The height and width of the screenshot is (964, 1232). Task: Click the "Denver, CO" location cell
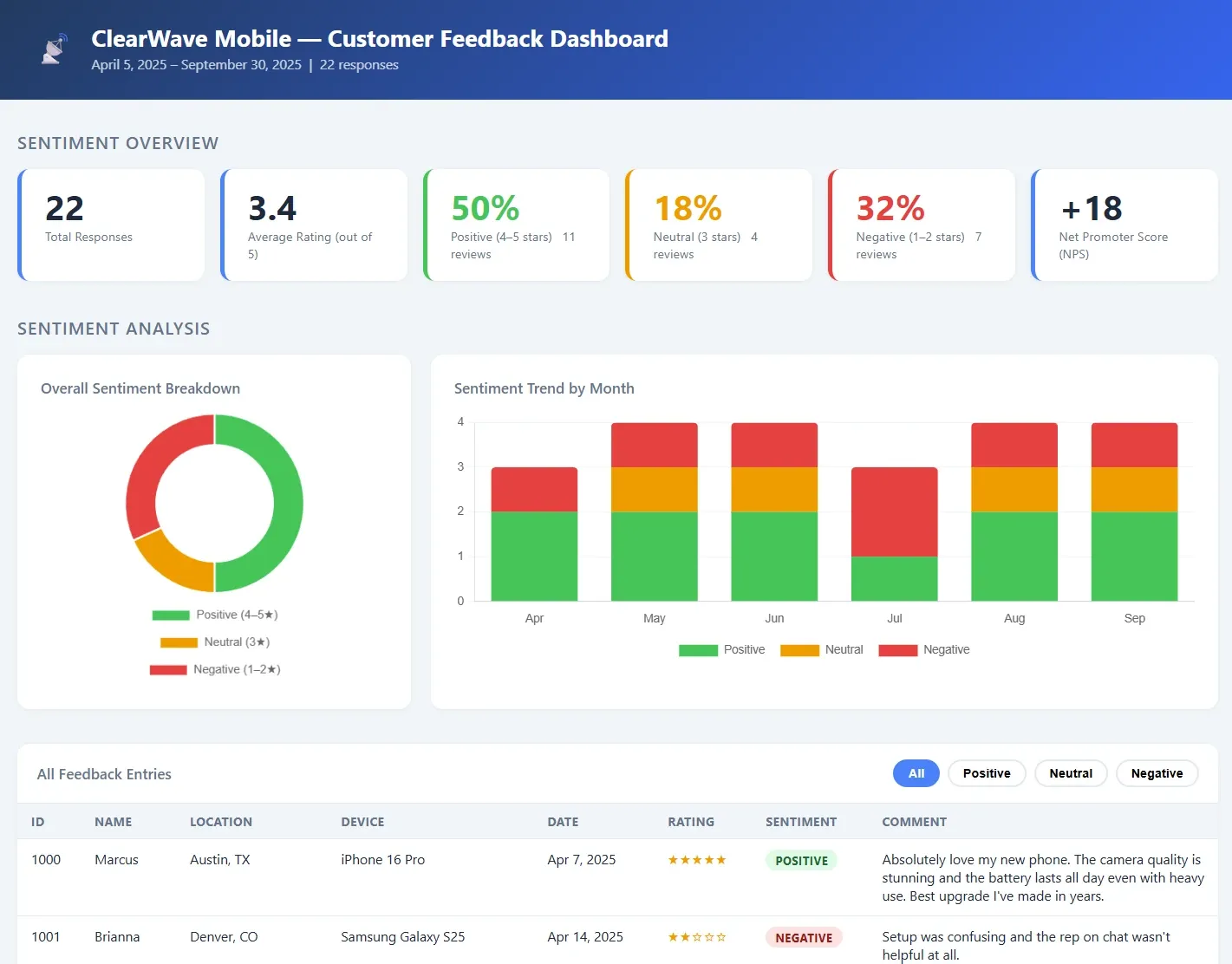[x=224, y=937]
